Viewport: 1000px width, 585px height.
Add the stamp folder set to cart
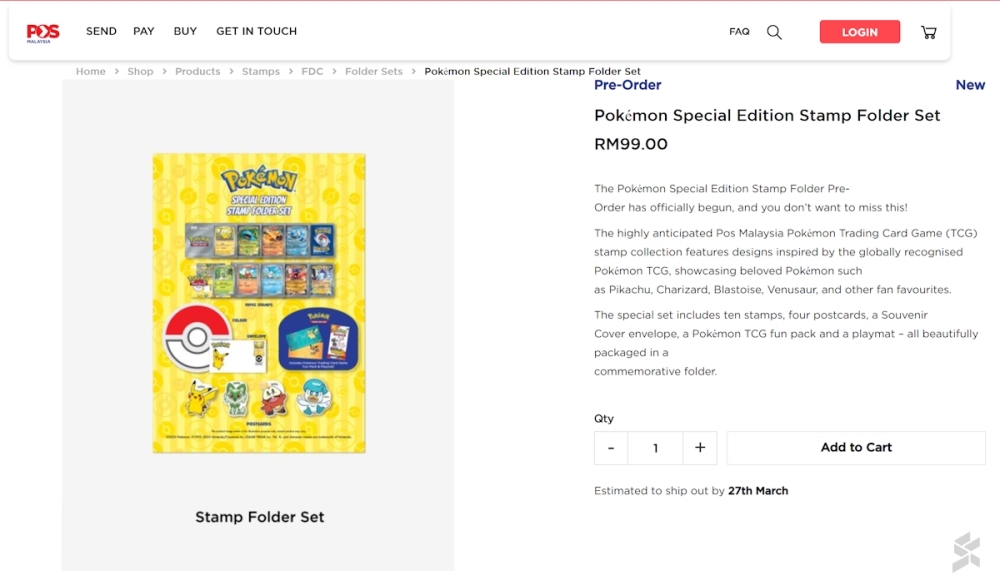[855, 448]
